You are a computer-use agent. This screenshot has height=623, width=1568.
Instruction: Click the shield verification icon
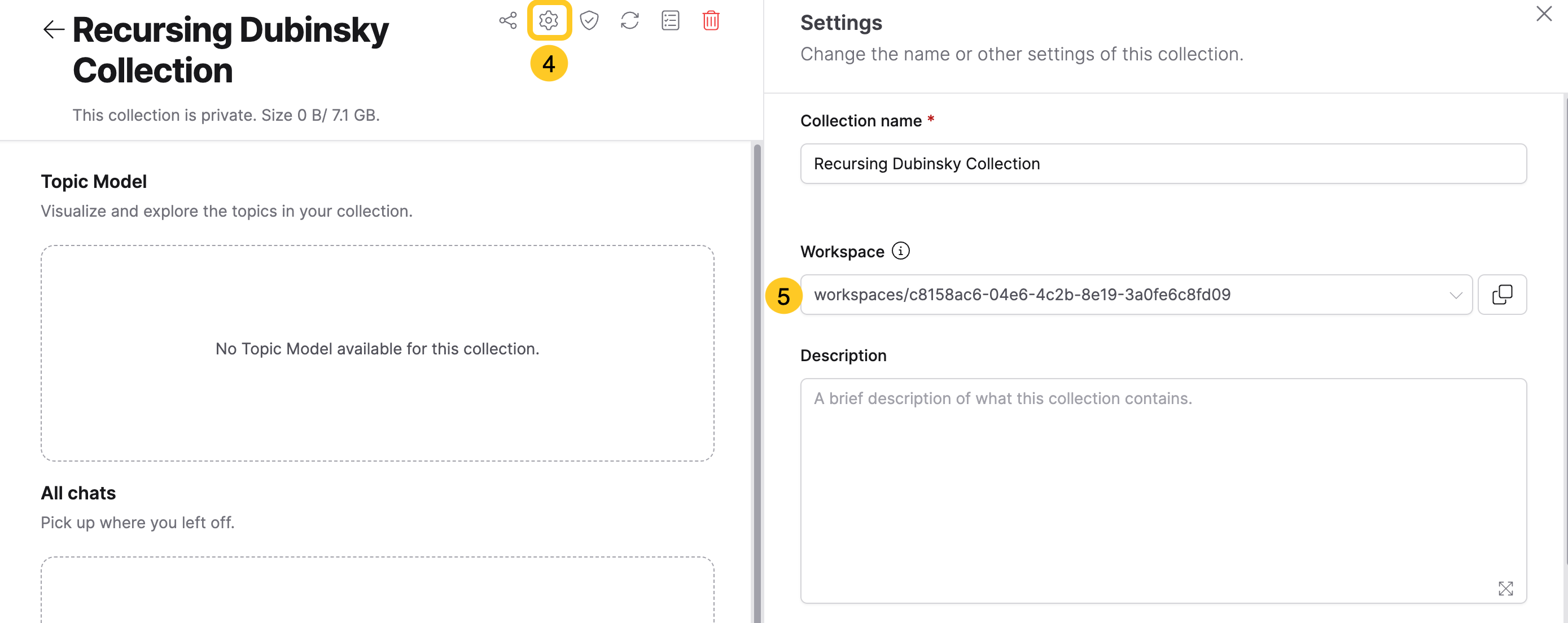(x=589, y=20)
